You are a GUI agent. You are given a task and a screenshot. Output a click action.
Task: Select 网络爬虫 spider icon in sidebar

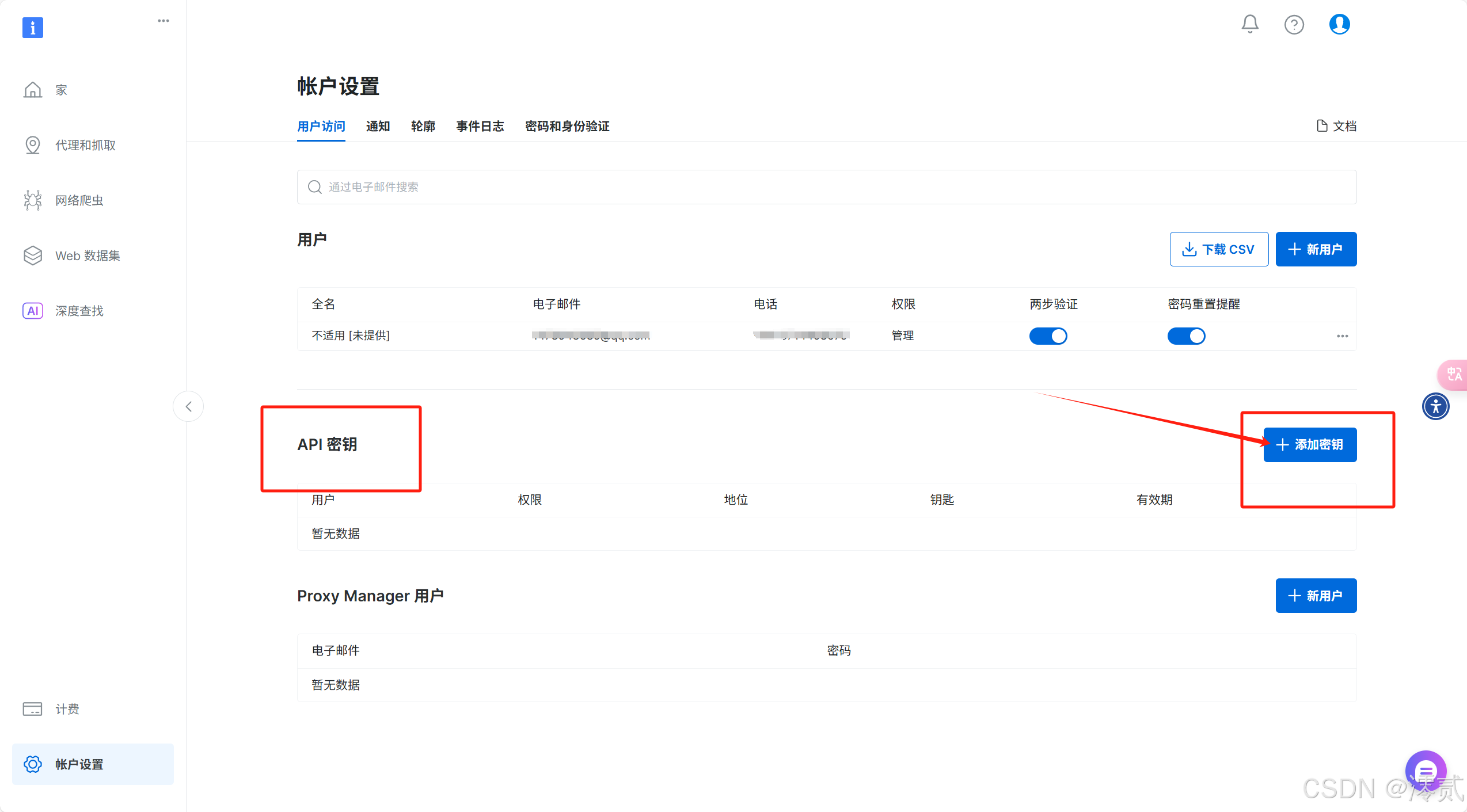33,200
